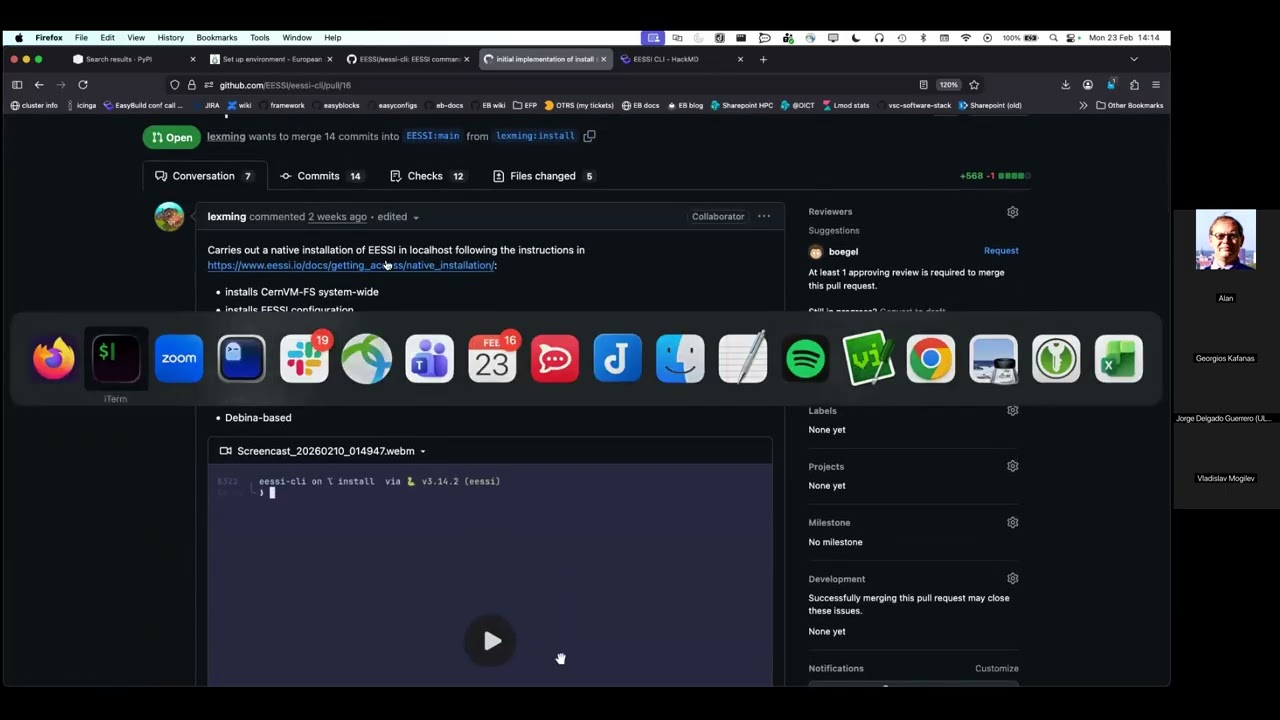1280x720 pixels.
Task: Switch to the Checks tab
Action: point(427,176)
